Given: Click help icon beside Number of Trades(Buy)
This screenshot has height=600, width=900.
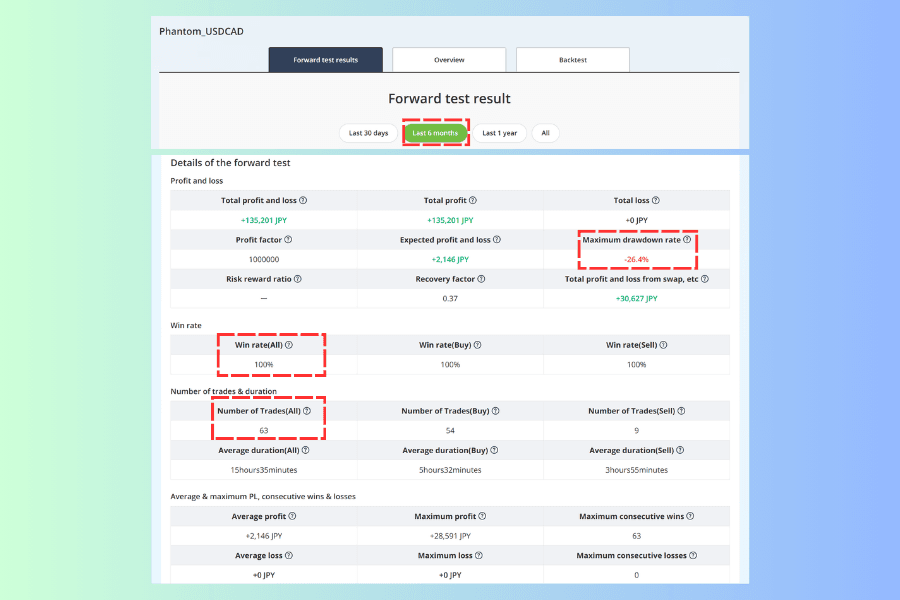Looking at the screenshot, I should pyautogui.click(x=496, y=411).
